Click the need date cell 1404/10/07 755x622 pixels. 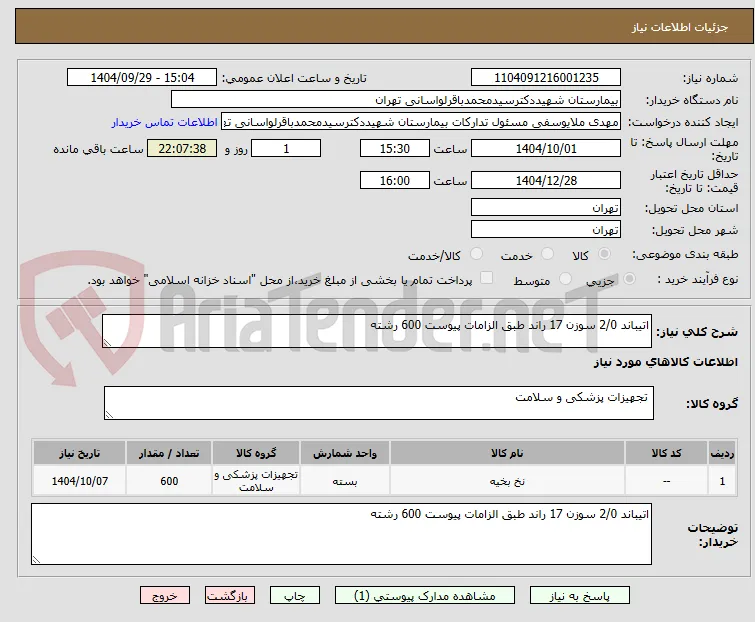(x=79, y=480)
